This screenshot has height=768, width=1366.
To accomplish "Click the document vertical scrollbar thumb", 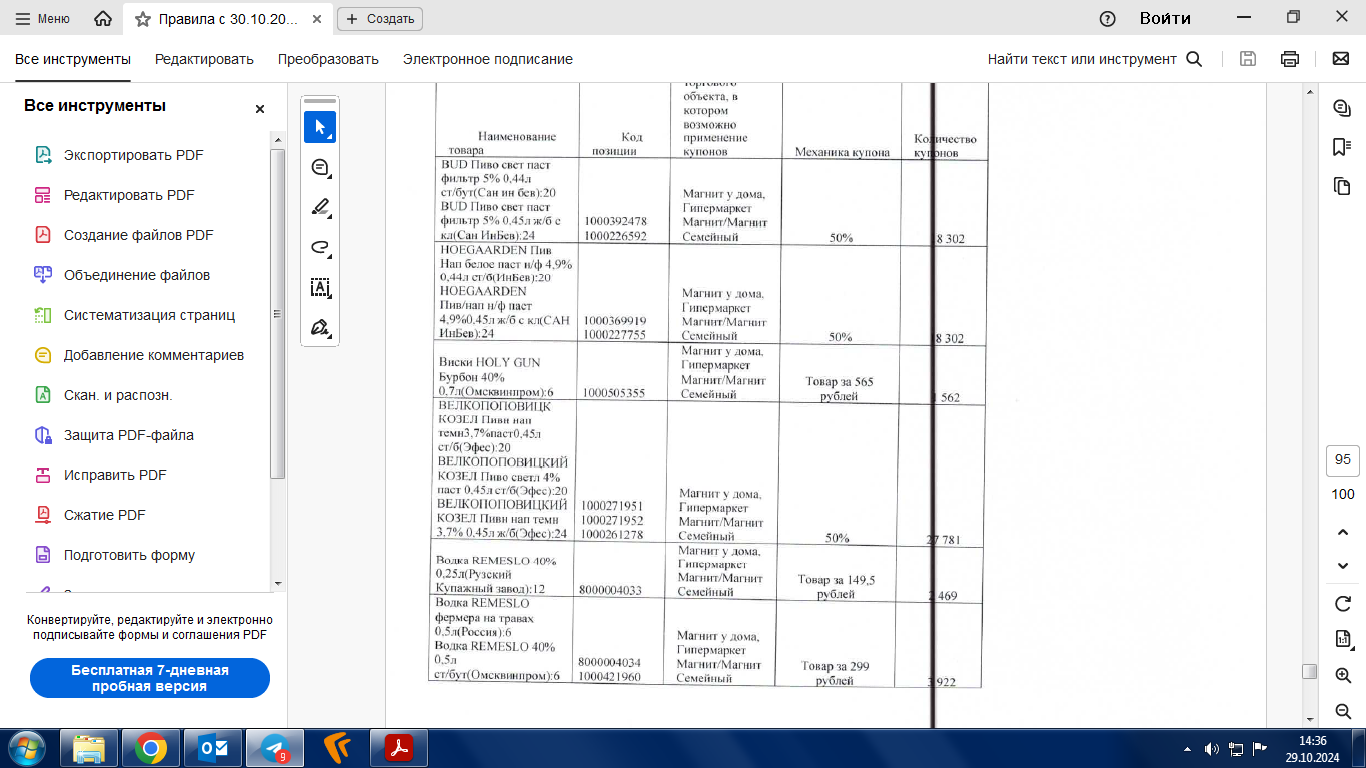I will [1309, 671].
